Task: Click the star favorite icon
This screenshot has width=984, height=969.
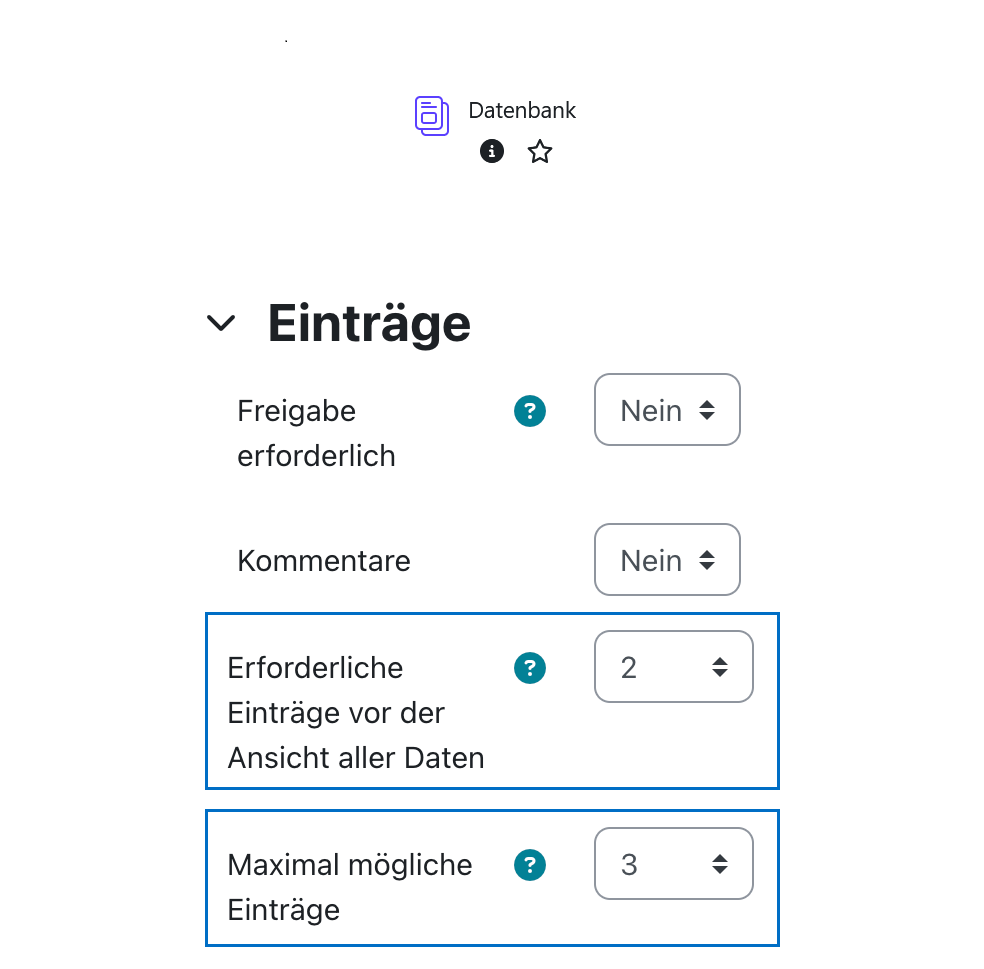Action: click(x=539, y=151)
